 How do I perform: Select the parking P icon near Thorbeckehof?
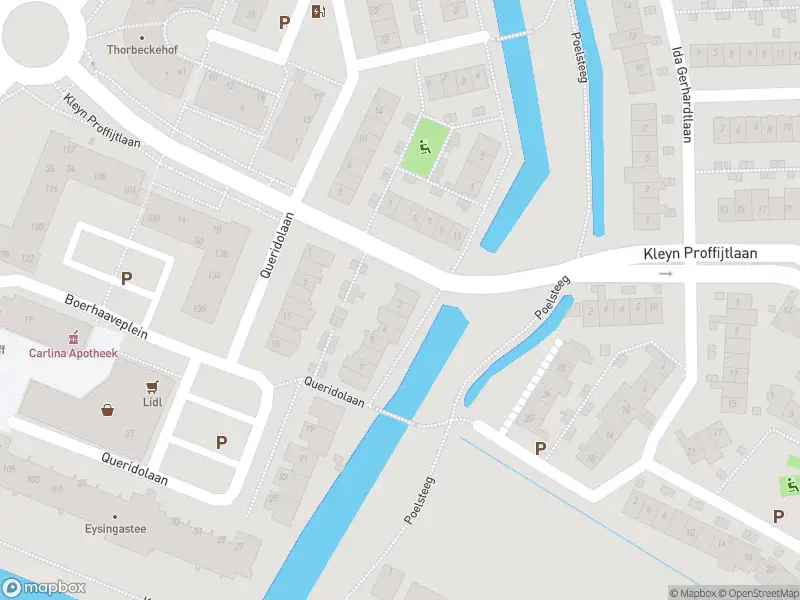click(284, 22)
